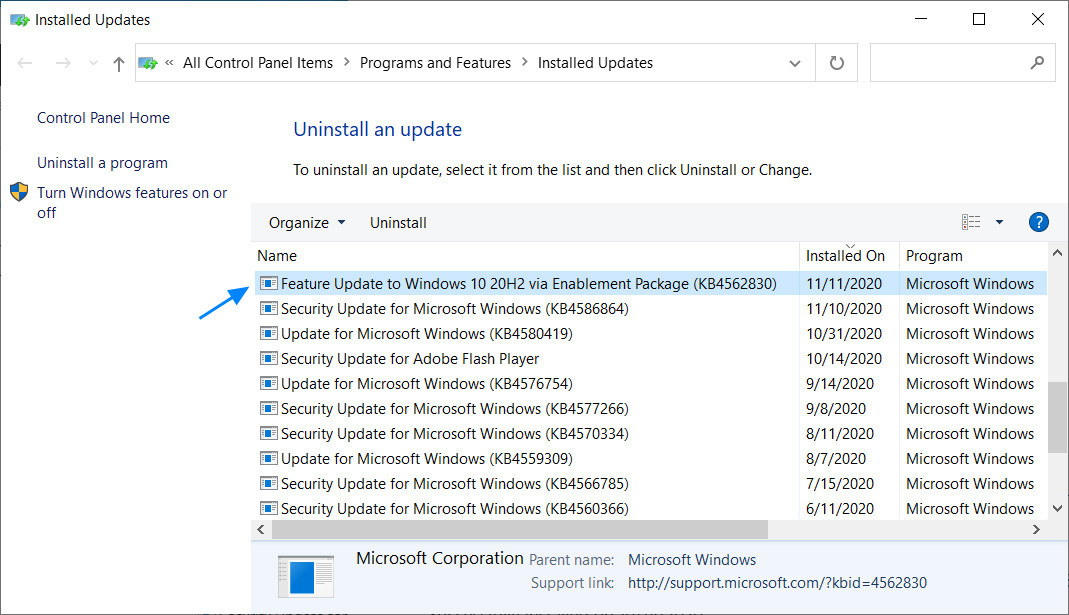Click icon of KB4576754 update
Image resolution: width=1069 pixels, height=615 pixels.
[269, 384]
